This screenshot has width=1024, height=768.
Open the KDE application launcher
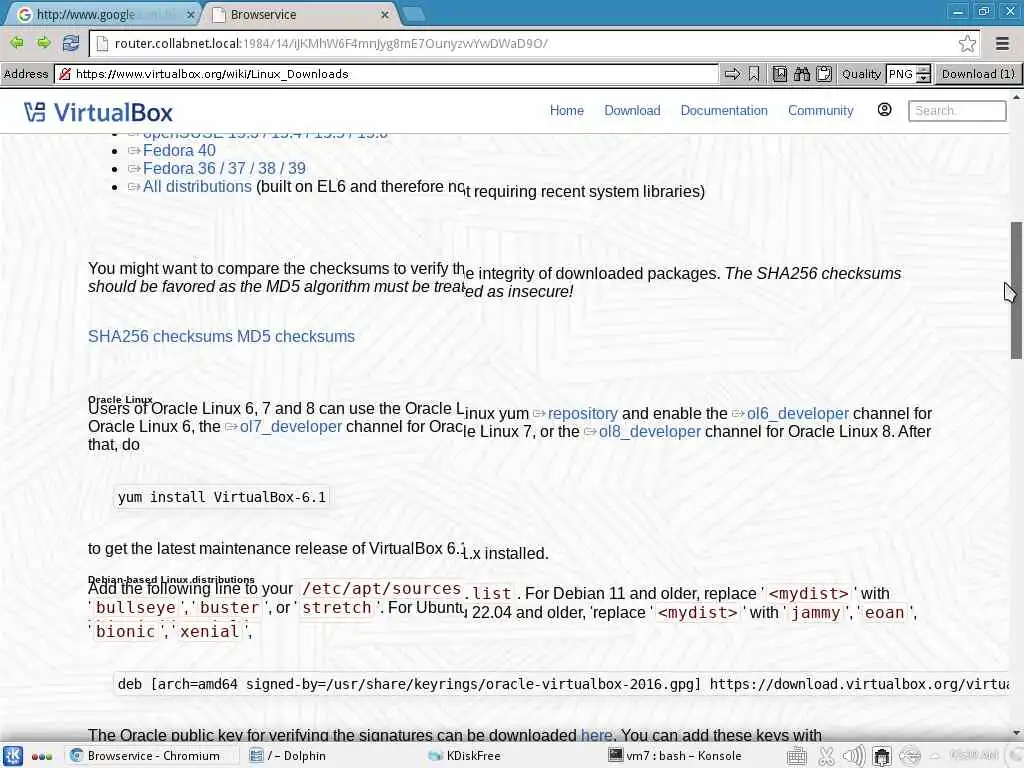[12, 756]
